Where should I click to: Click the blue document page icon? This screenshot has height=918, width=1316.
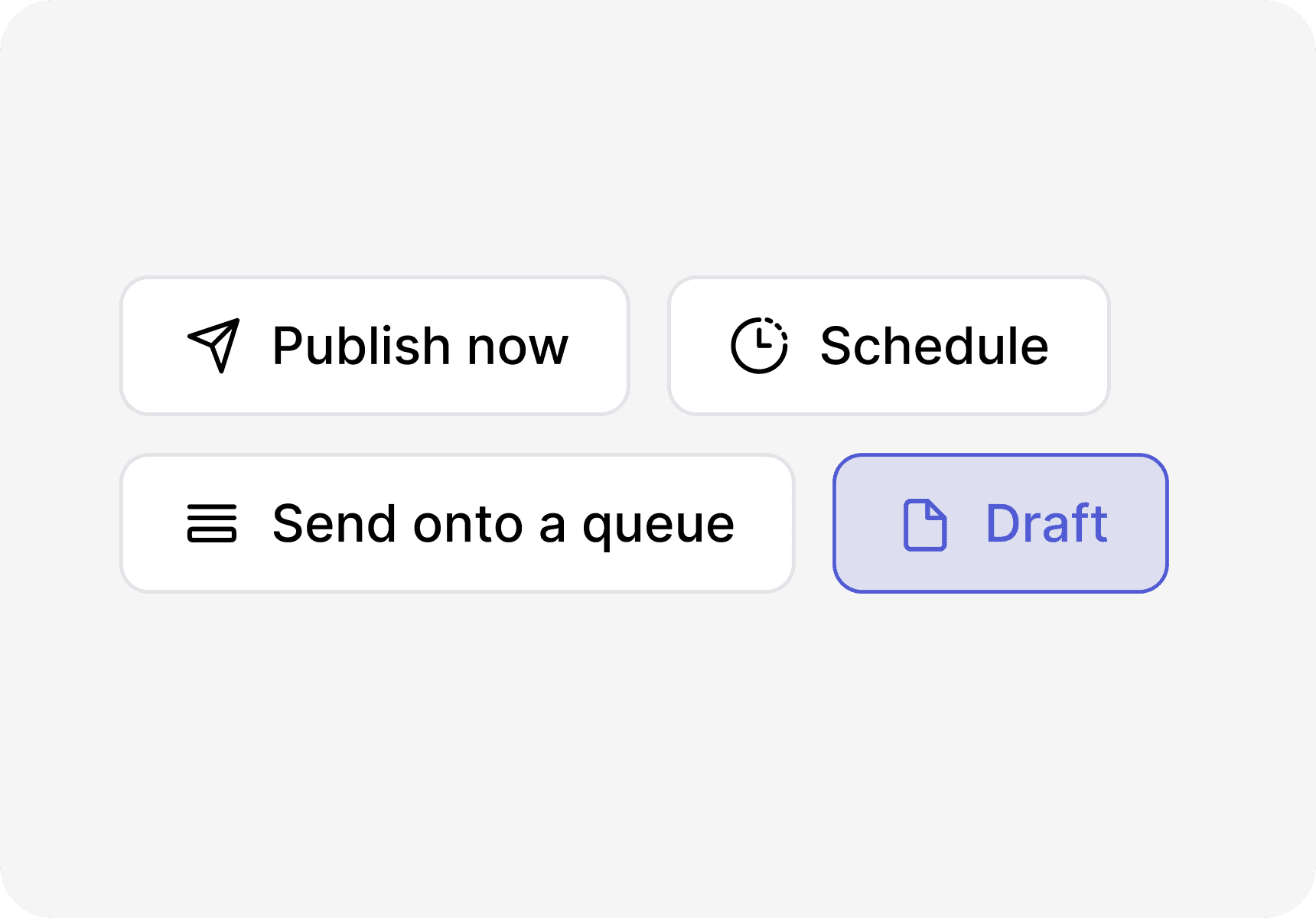click(x=925, y=524)
